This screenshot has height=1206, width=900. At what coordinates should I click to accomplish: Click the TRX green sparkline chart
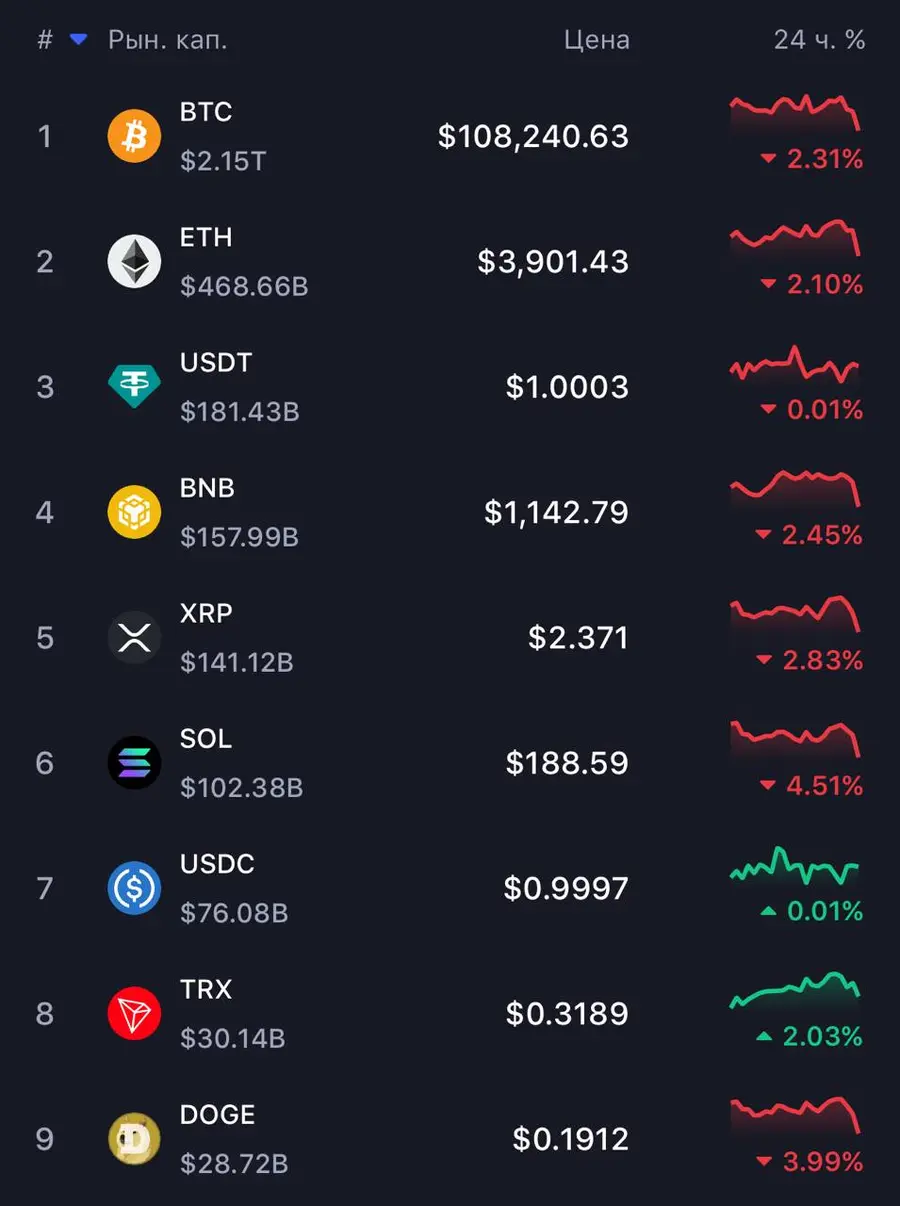click(794, 990)
